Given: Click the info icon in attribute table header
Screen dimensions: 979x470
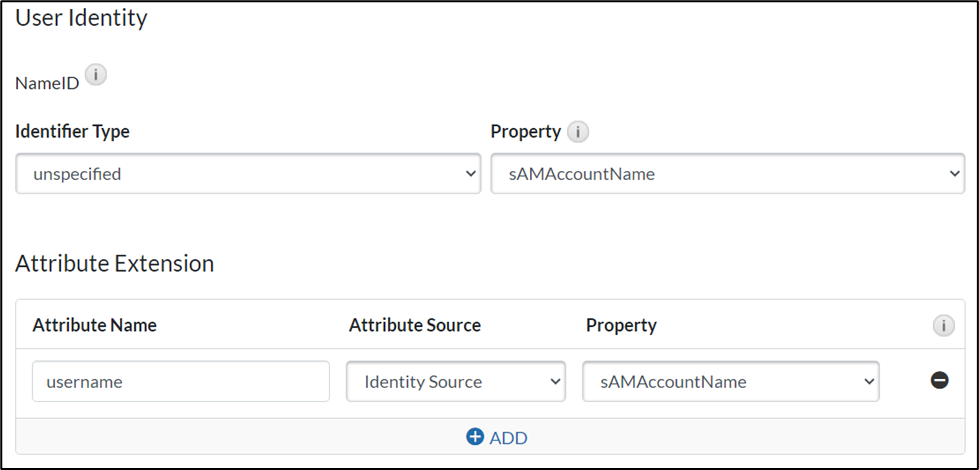Looking at the screenshot, I should pyautogui.click(x=941, y=325).
